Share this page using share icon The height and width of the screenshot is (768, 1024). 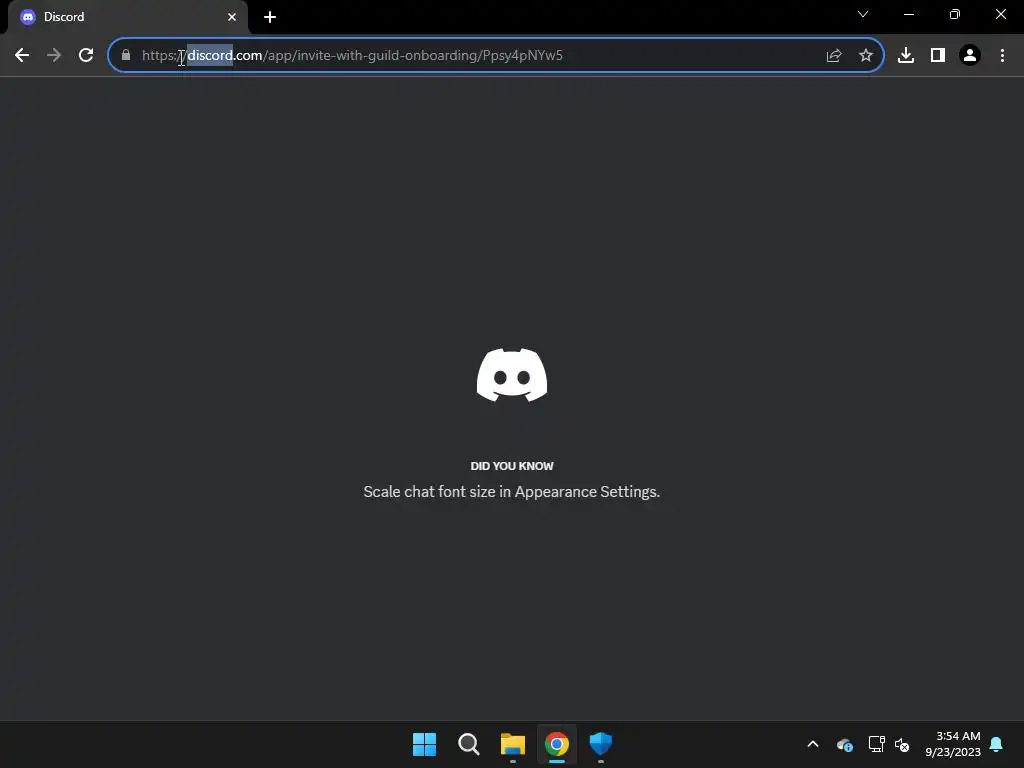pos(833,56)
